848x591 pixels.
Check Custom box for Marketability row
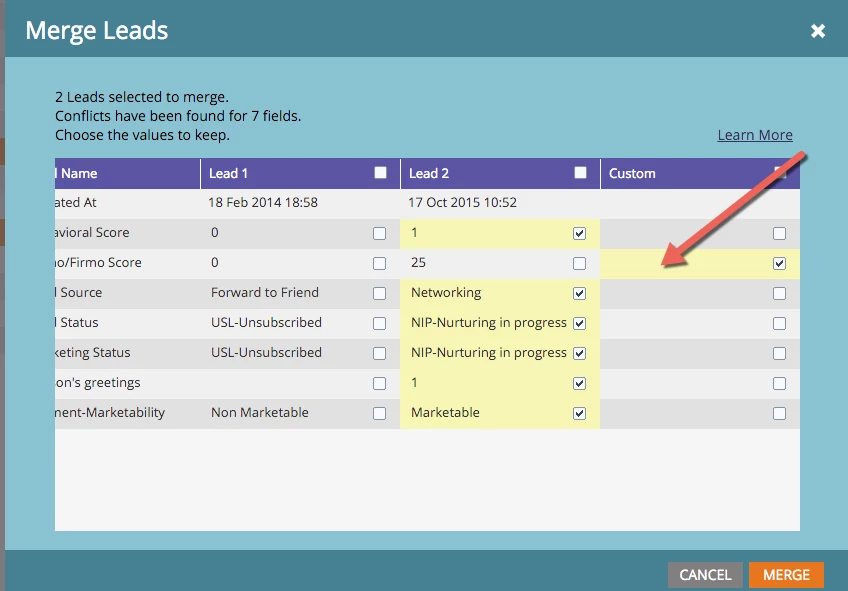pyautogui.click(x=779, y=413)
